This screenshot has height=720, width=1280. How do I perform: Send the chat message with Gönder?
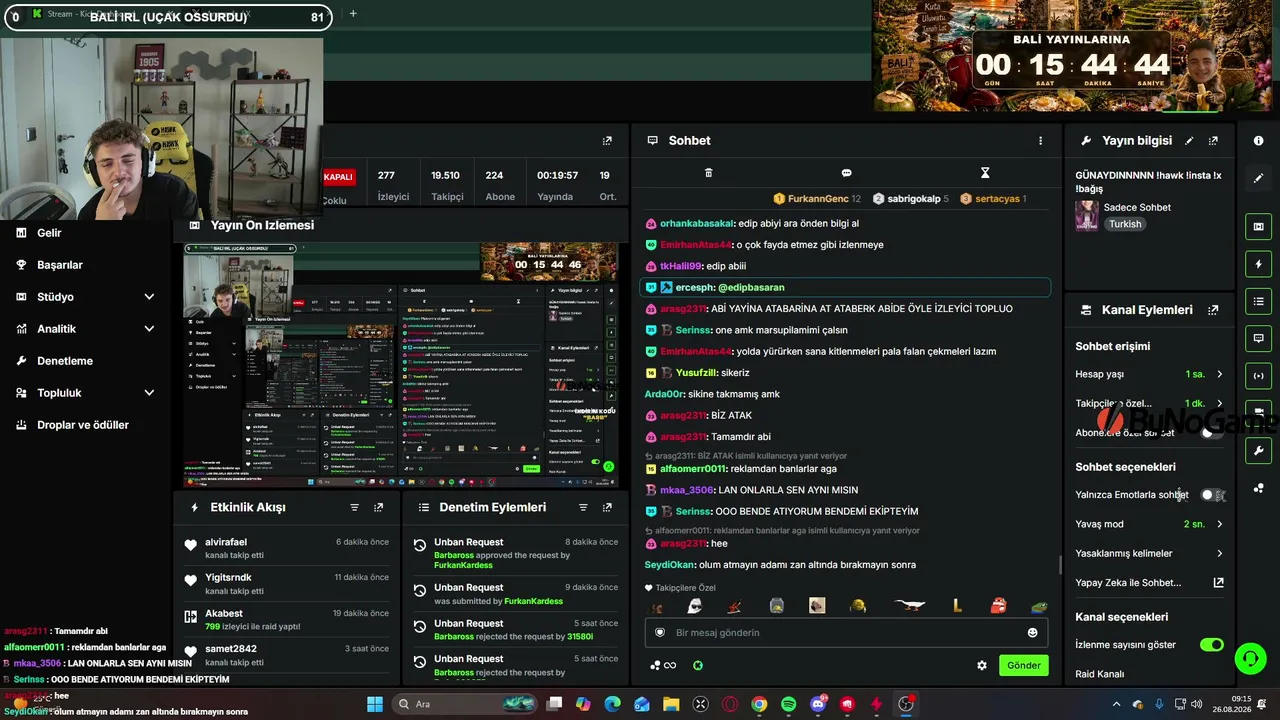(x=1024, y=665)
